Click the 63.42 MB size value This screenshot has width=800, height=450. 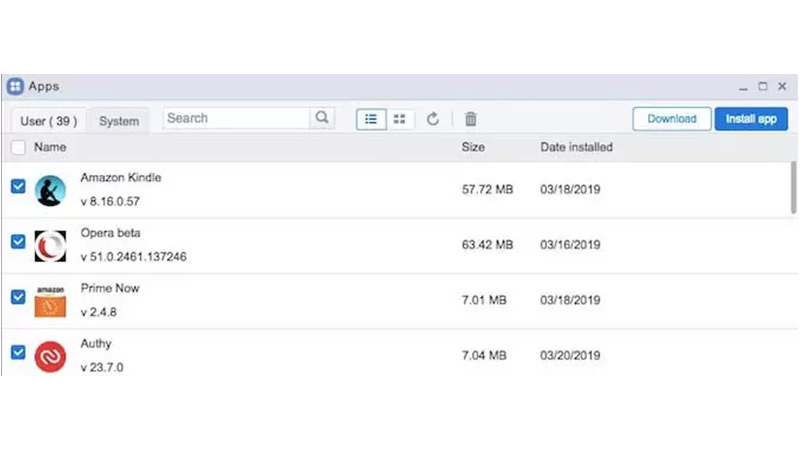pos(487,244)
